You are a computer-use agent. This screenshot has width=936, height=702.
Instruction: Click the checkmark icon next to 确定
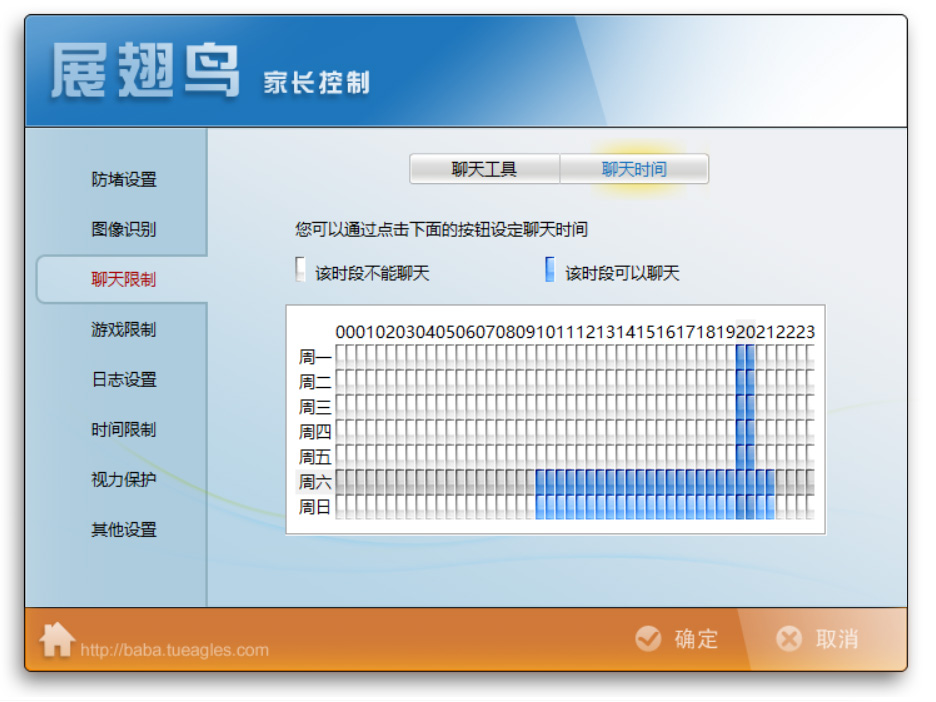(x=649, y=639)
